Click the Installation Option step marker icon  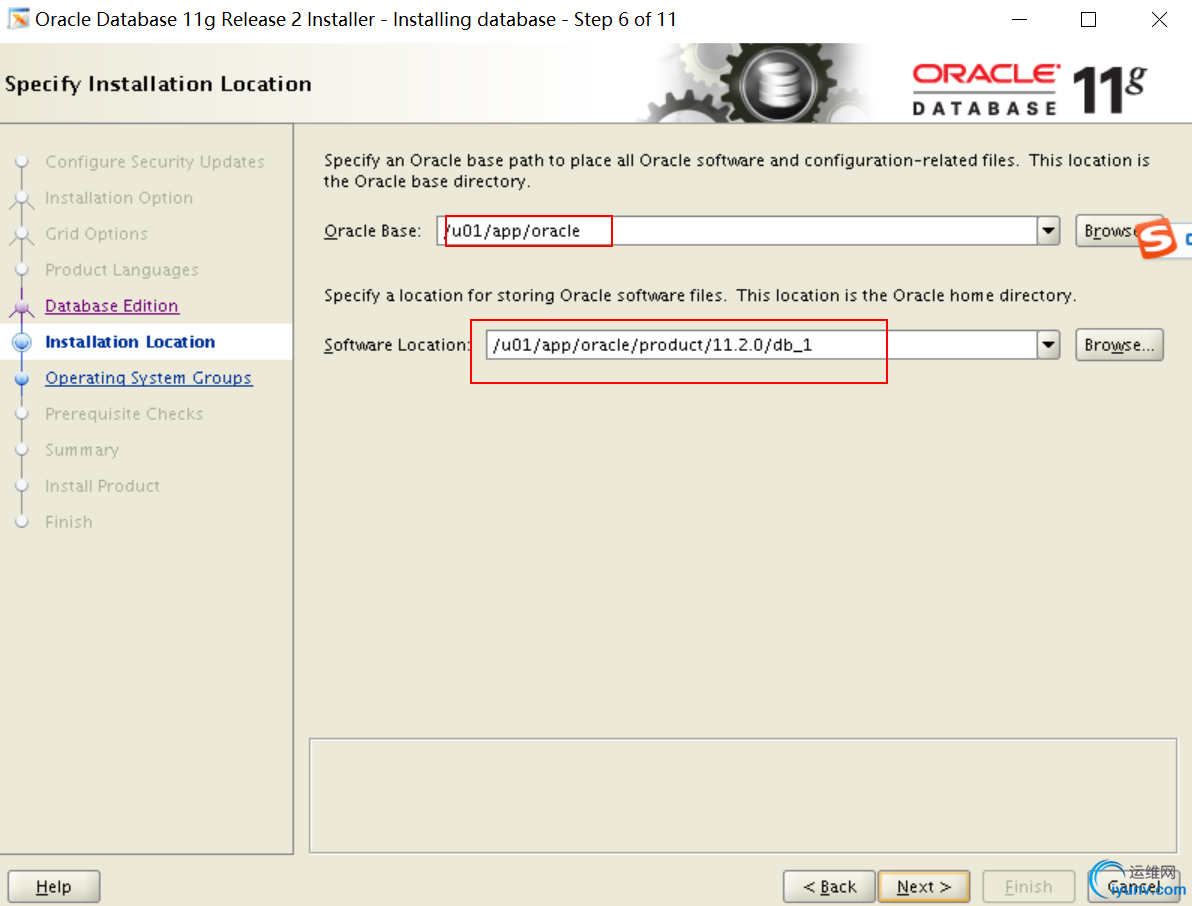click(x=22, y=199)
